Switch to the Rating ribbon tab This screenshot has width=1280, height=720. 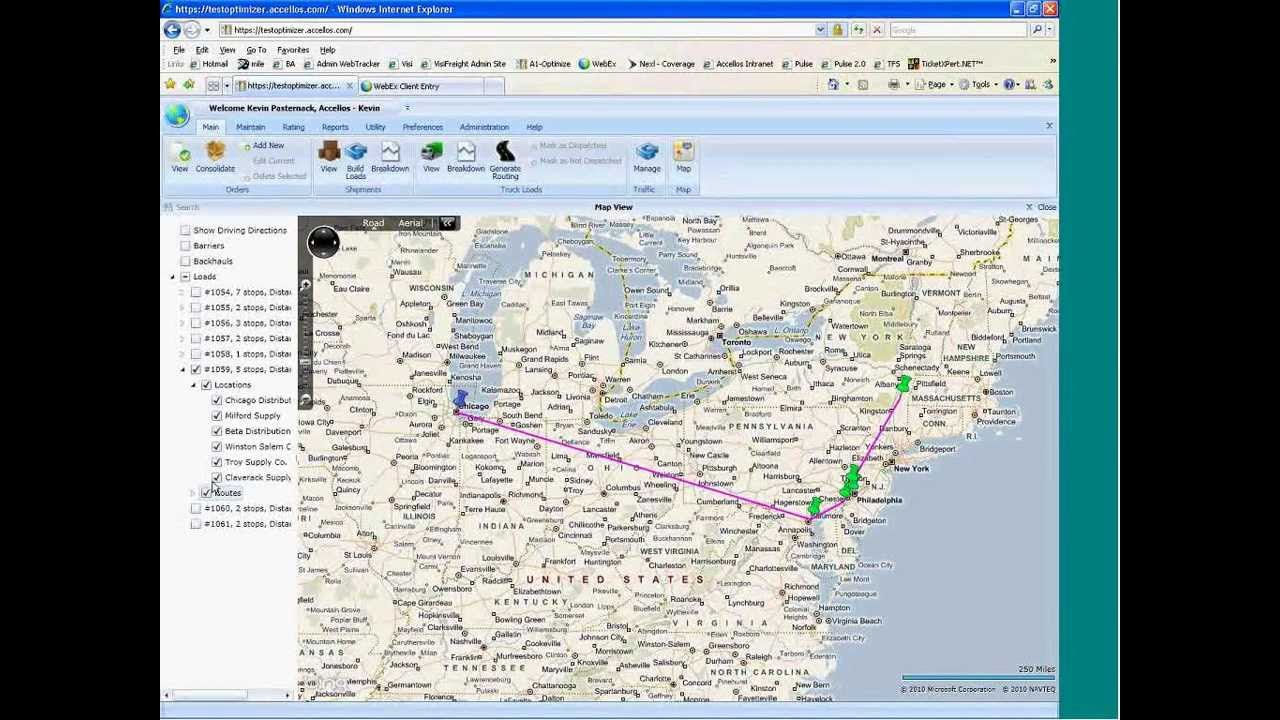(x=293, y=127)
